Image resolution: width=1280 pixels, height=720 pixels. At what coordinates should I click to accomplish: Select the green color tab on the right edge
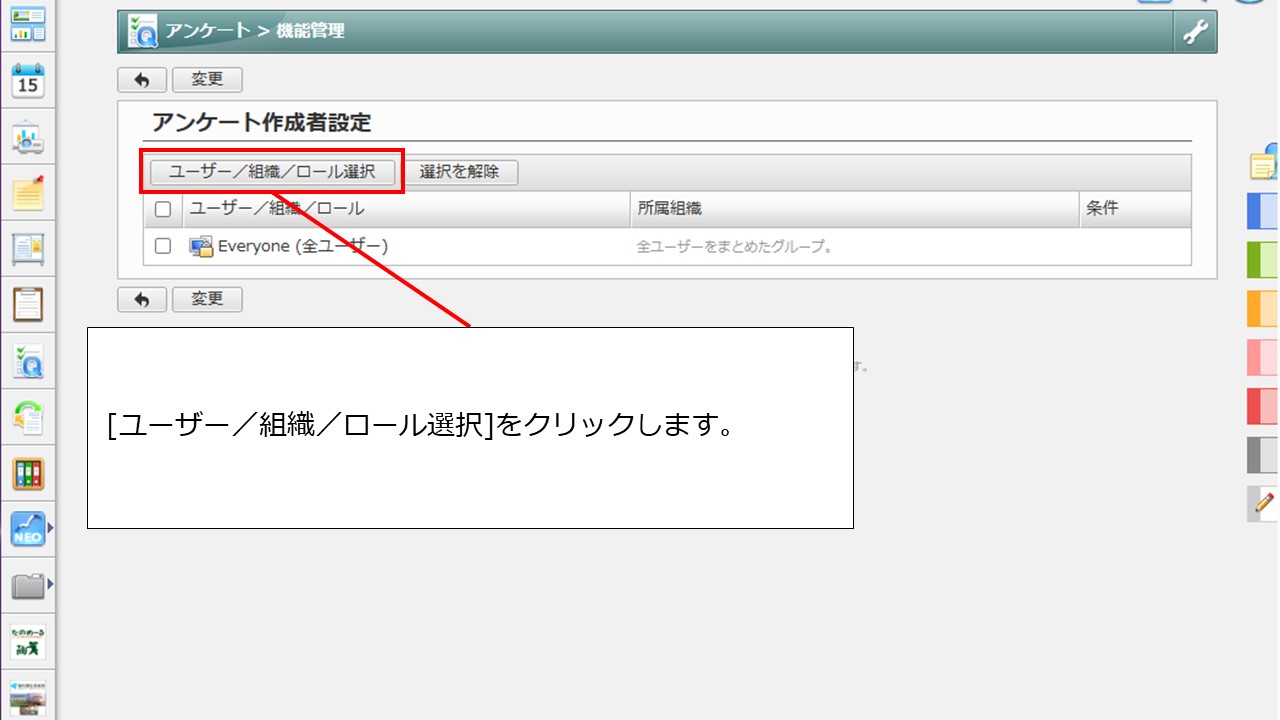[1263, 260]
